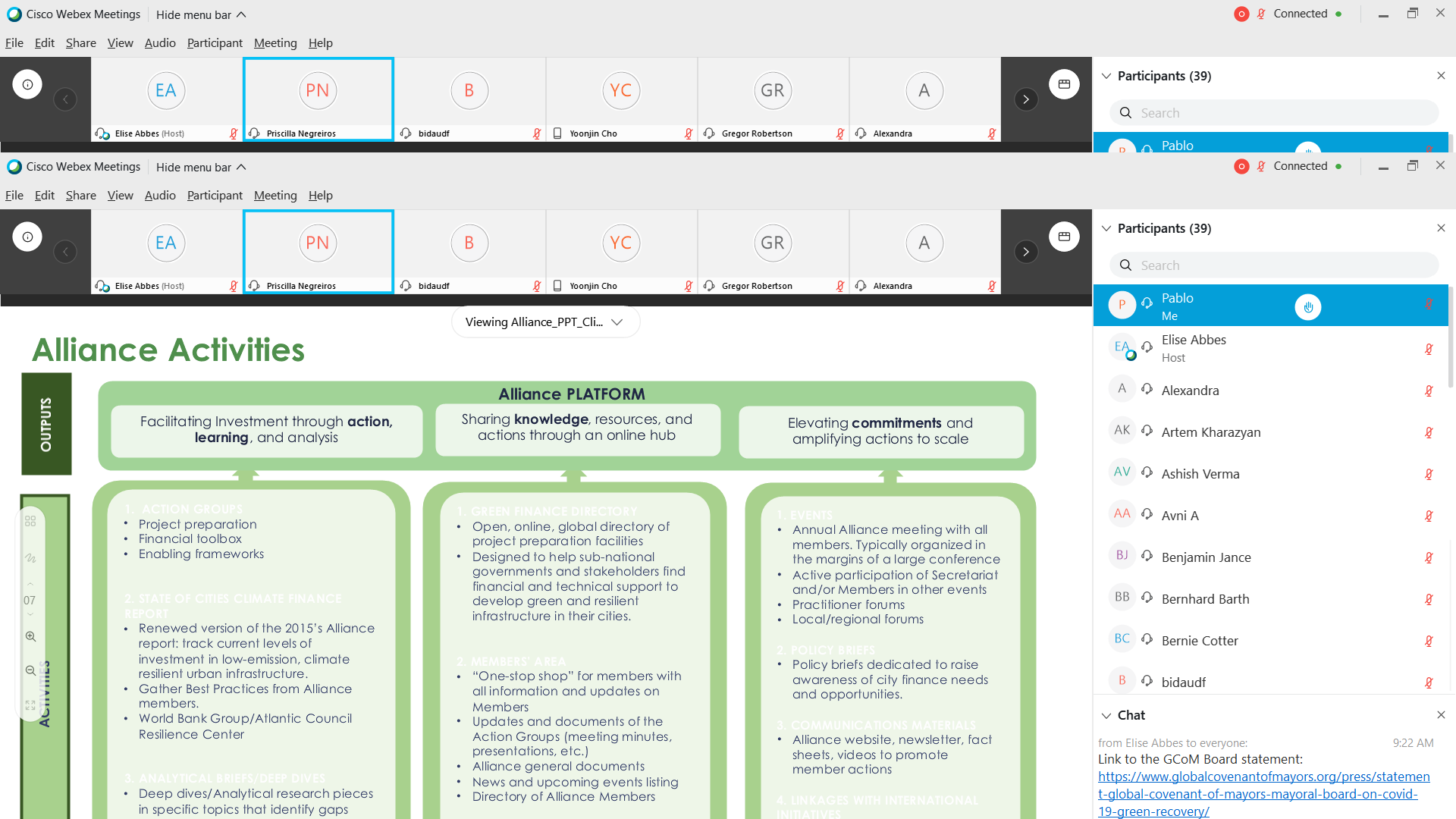Enter full-screen view of the shared content

click(x=30, y=705)
